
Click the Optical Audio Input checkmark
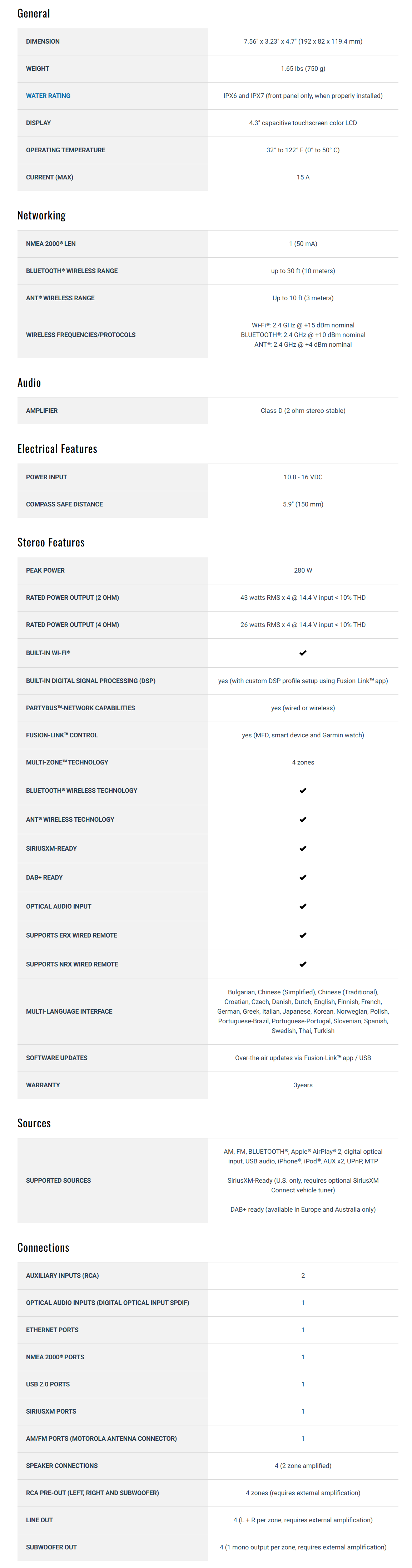(302, 906)
